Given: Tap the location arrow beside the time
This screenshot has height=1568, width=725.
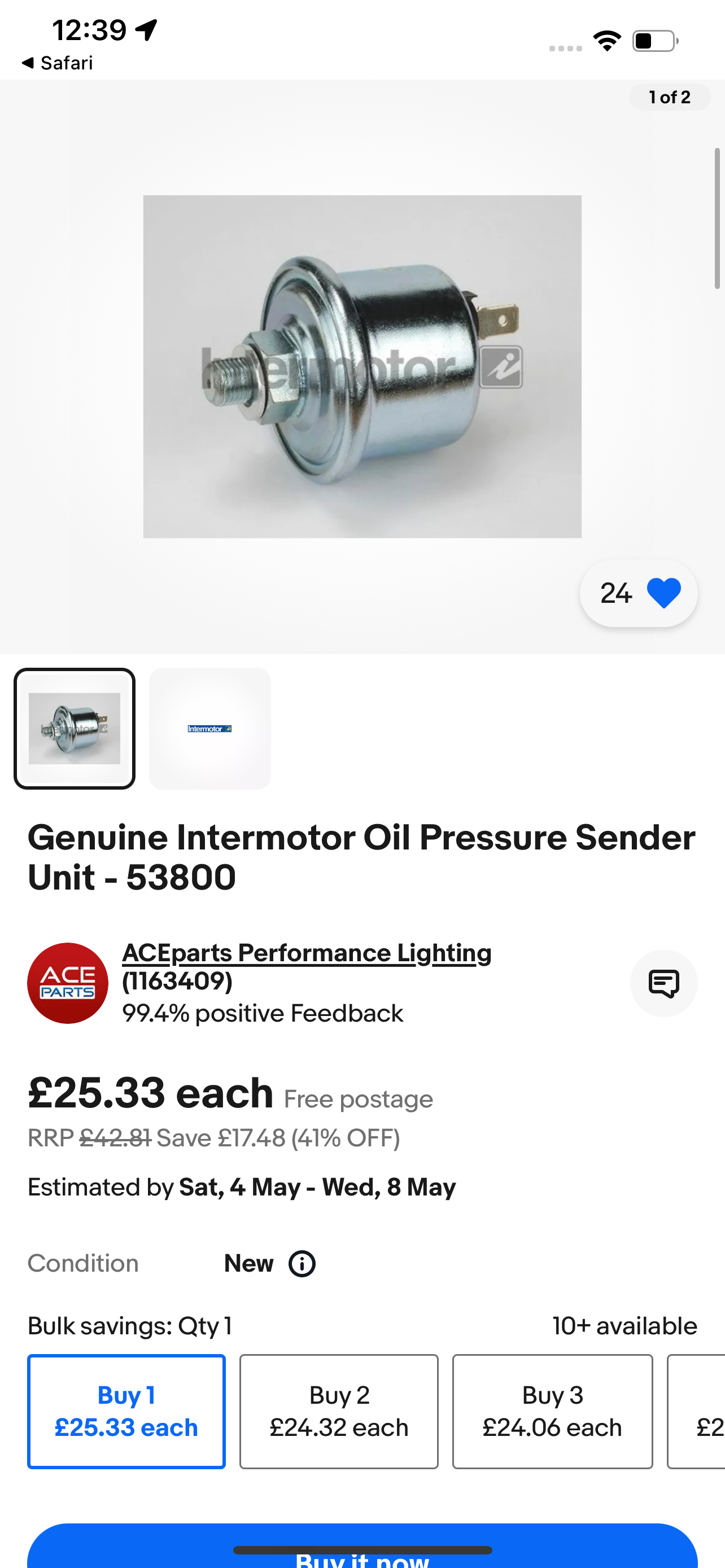Looking at the screenshot, I should [147, 29].
